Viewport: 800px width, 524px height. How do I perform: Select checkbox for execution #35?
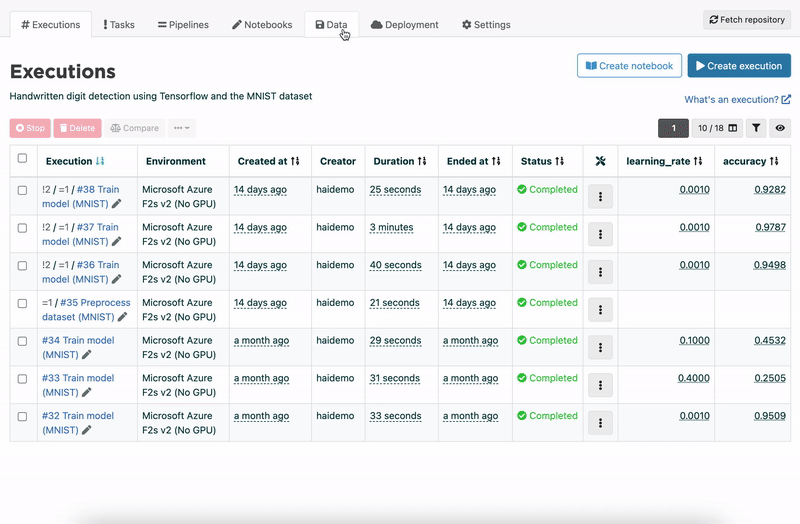coord(22,304)
